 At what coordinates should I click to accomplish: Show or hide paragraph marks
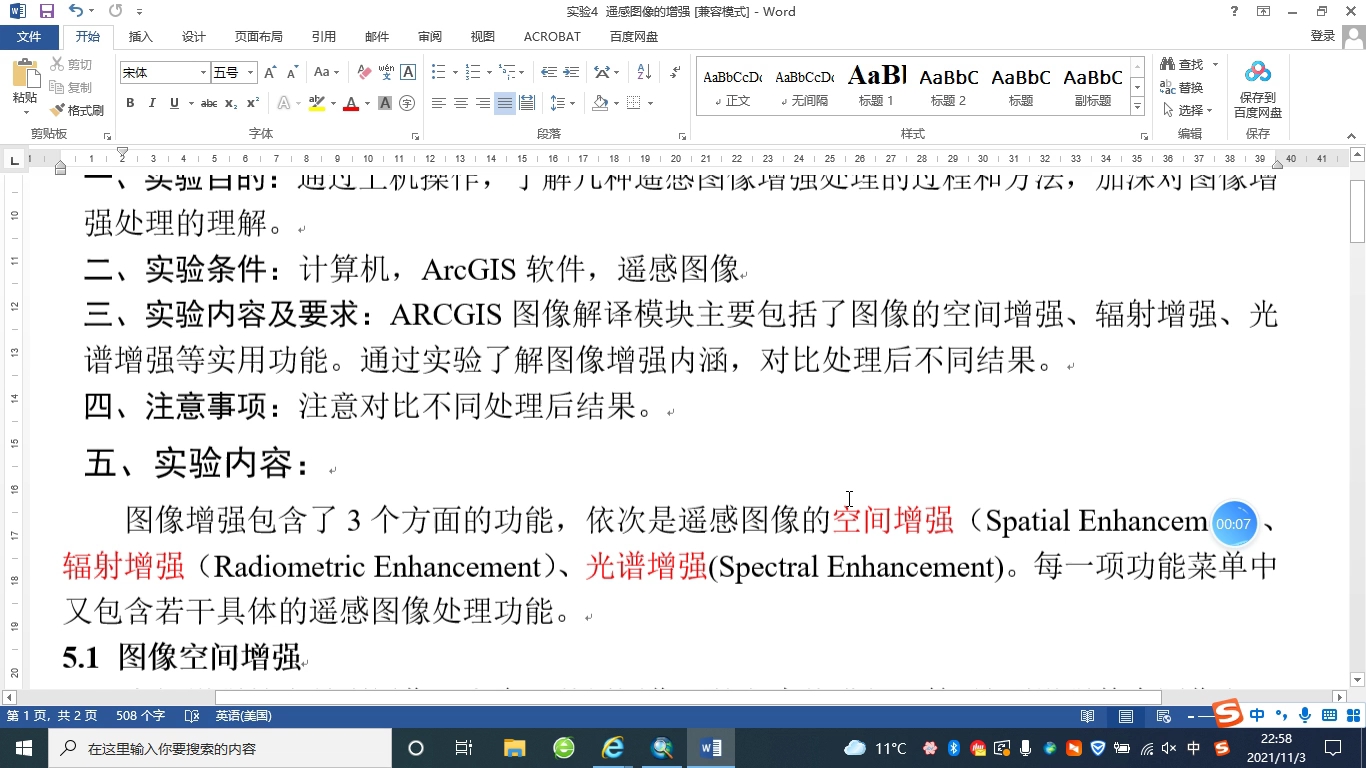click(x=675, y=73)
